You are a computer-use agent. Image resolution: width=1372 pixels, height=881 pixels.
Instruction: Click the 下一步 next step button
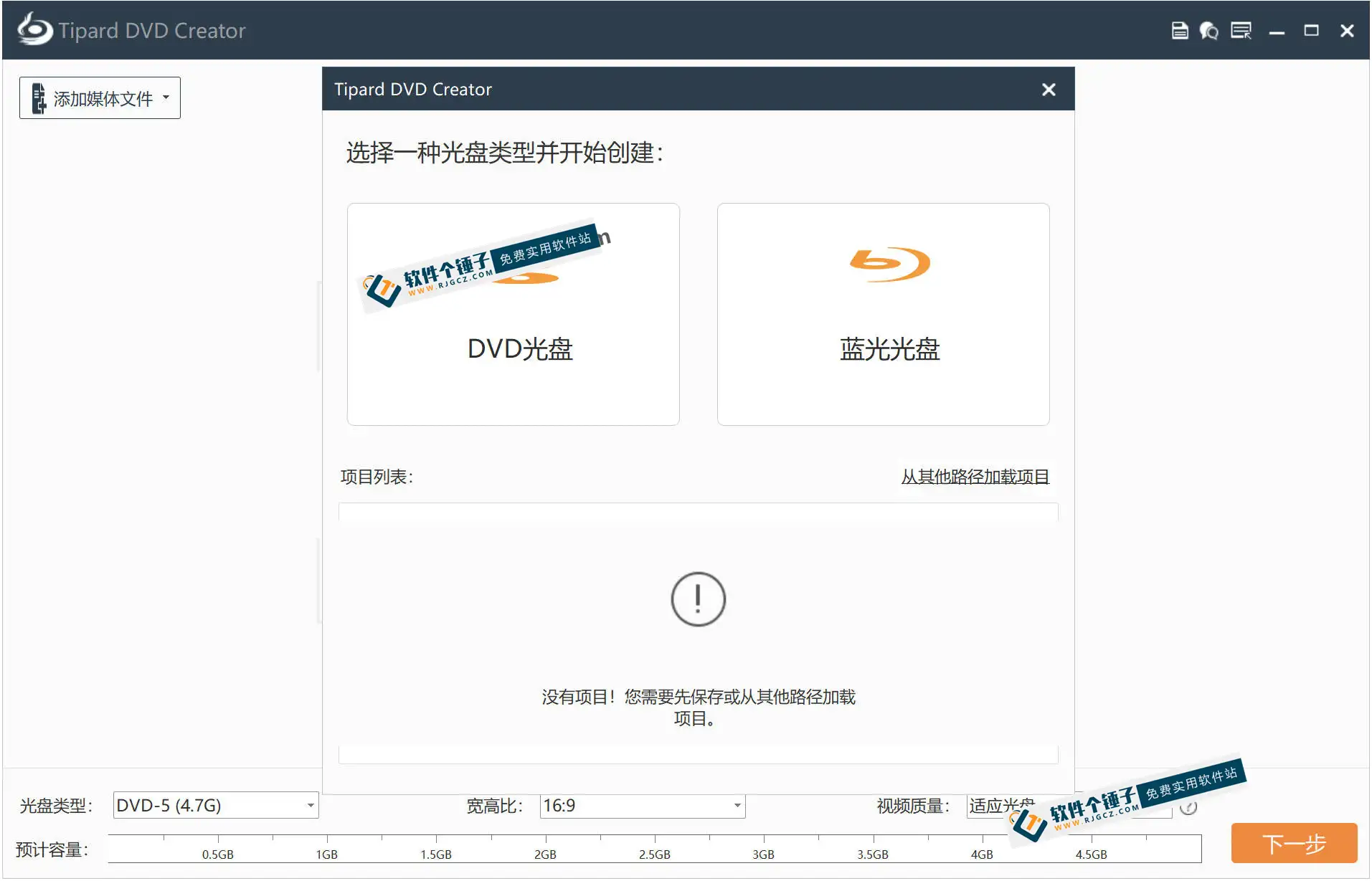[1294, 844]
